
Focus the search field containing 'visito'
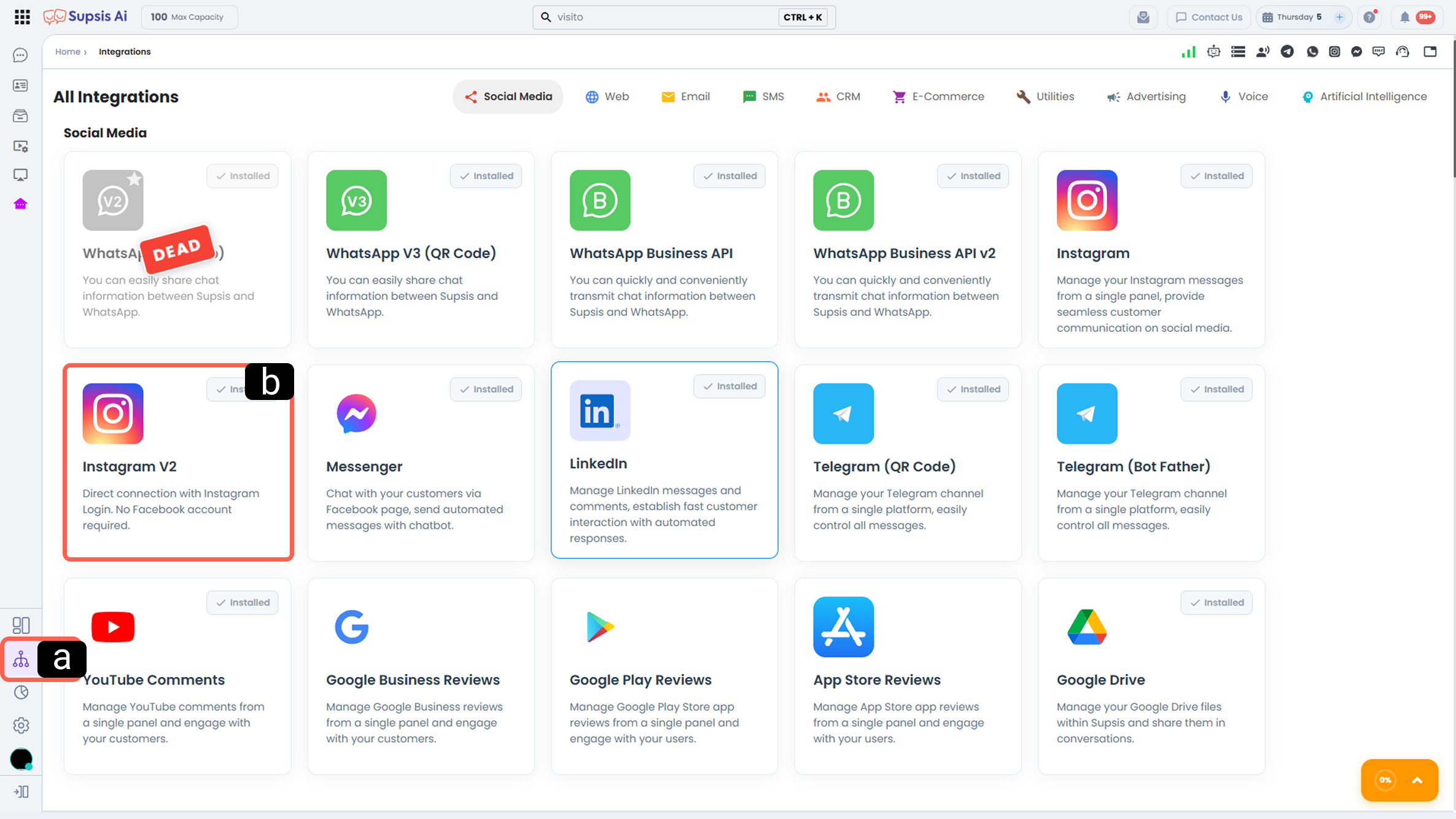pos(683,17)
